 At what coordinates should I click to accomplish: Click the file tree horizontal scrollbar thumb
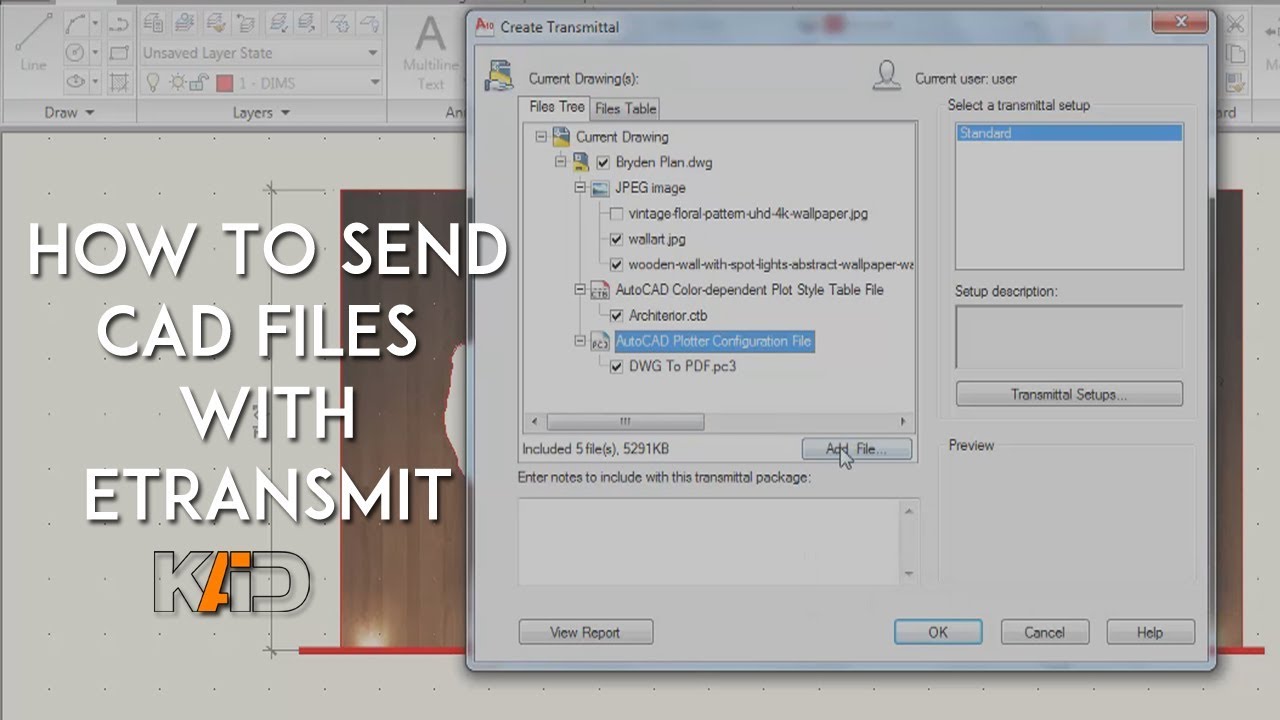tap(625, 422)
